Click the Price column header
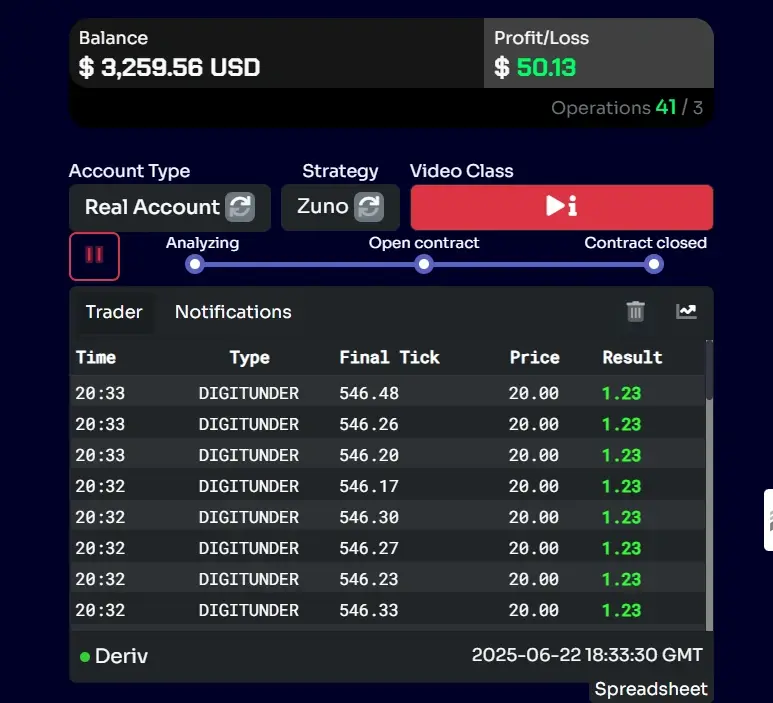This screenshot has width=773, height=703. [x=534, y=357]
